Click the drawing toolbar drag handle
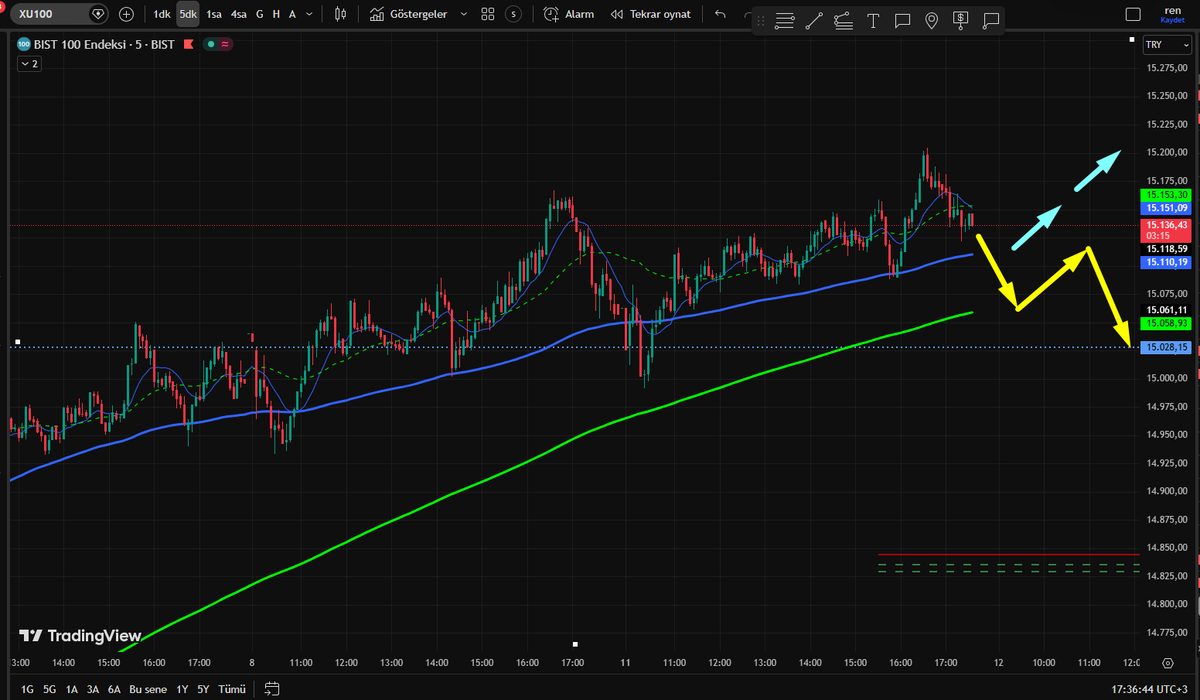1200x700 pixels. tap(761, 21)
